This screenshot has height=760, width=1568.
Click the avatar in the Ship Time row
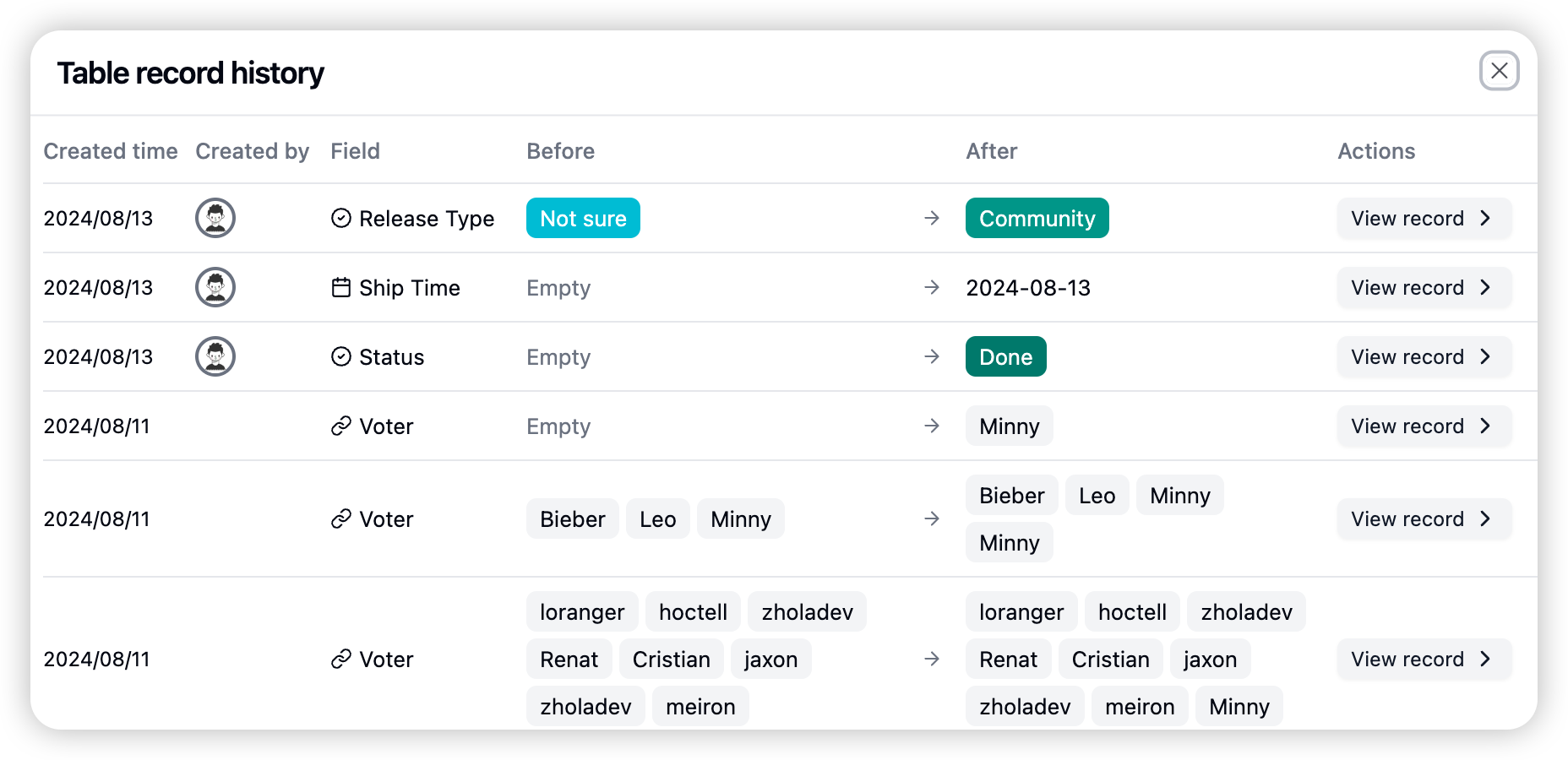click(x=215, y=287)
